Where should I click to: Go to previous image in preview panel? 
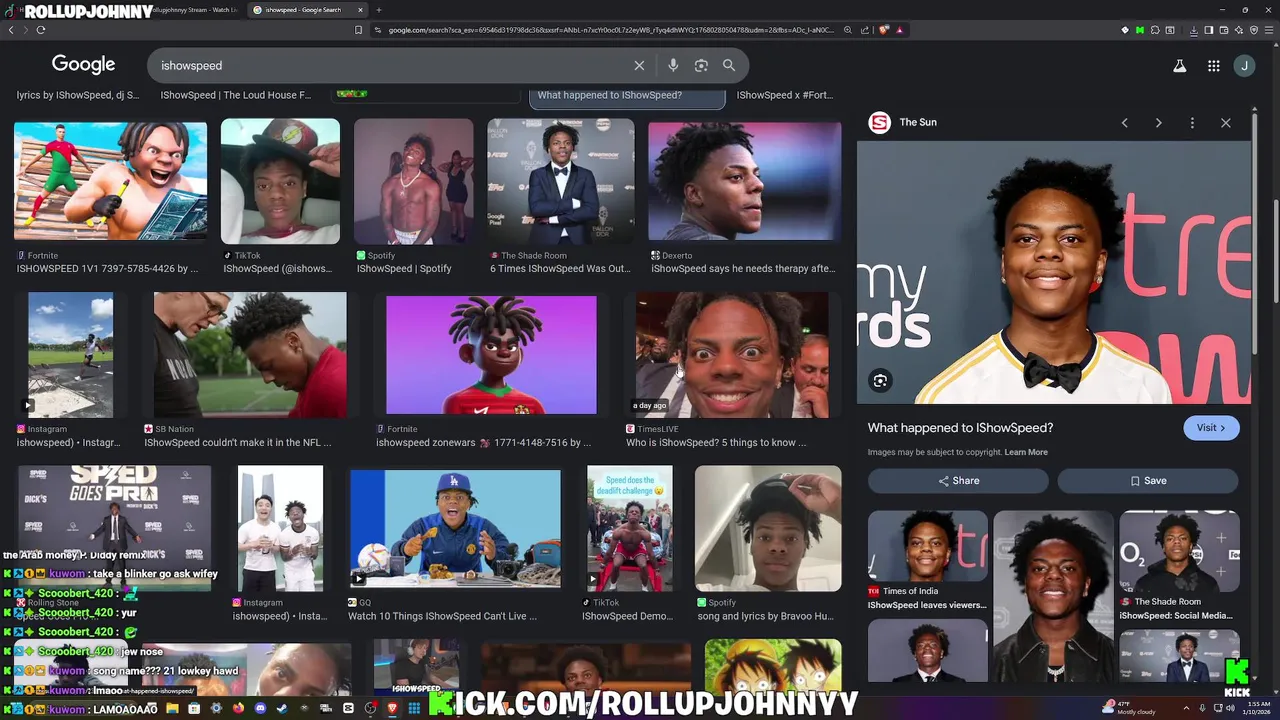tap(1125, 122)
